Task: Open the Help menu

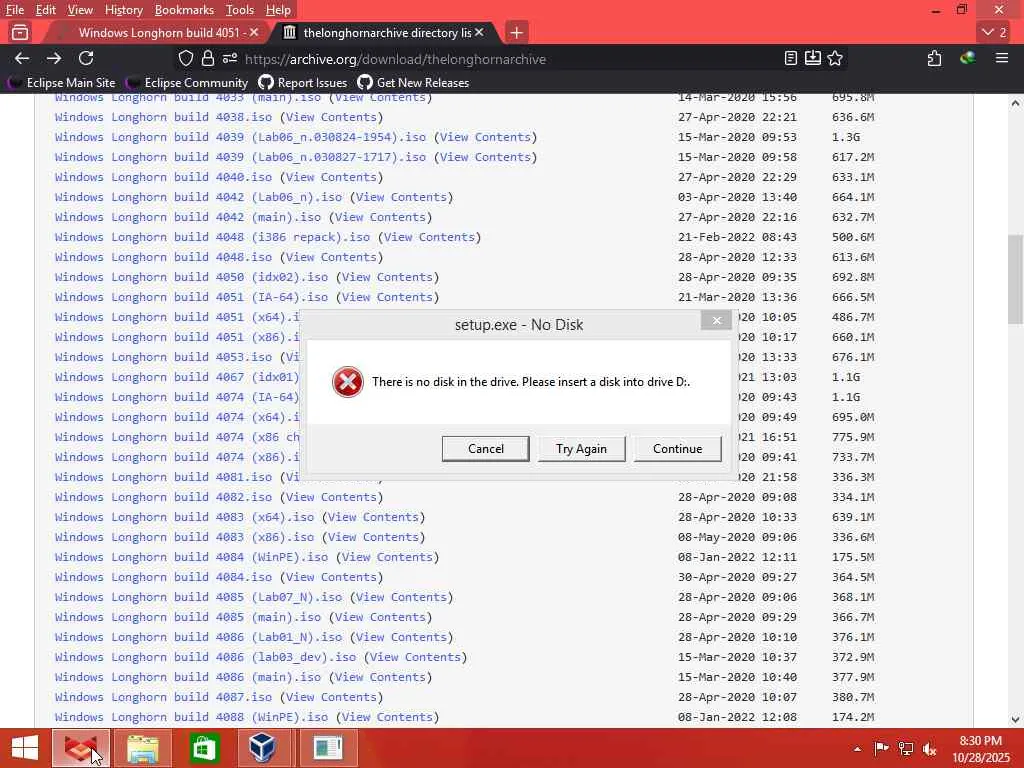Action: click(278, 10)
